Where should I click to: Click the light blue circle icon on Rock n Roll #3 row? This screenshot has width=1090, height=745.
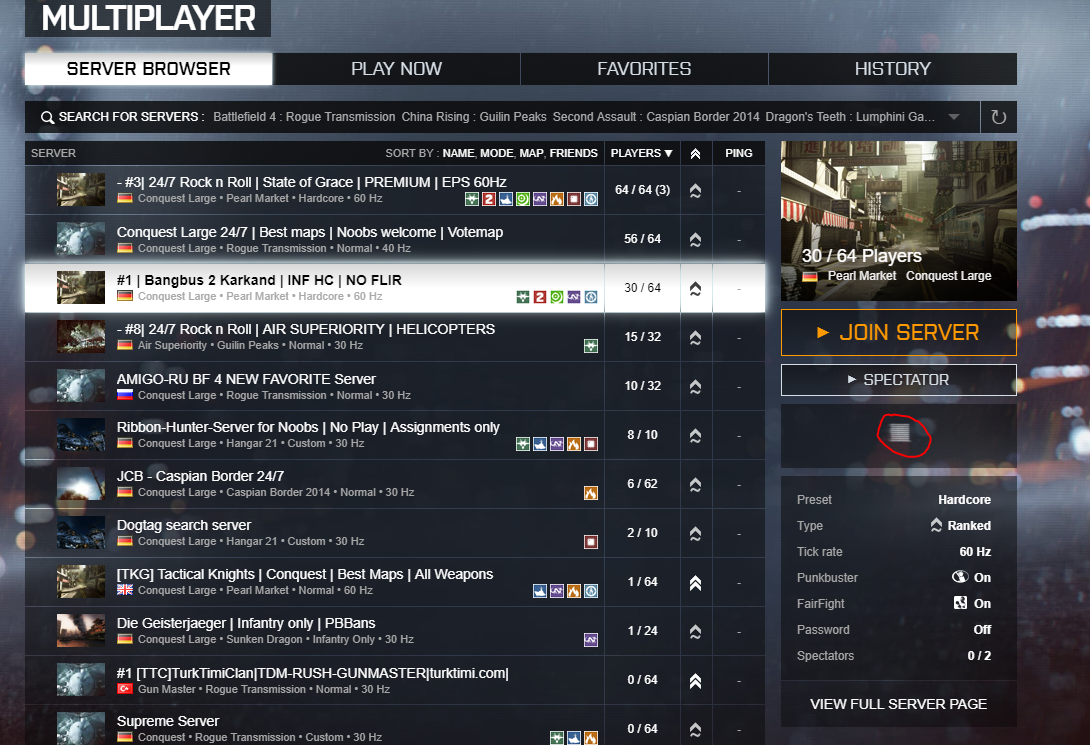pyautogui.click(x=591, y=199)
